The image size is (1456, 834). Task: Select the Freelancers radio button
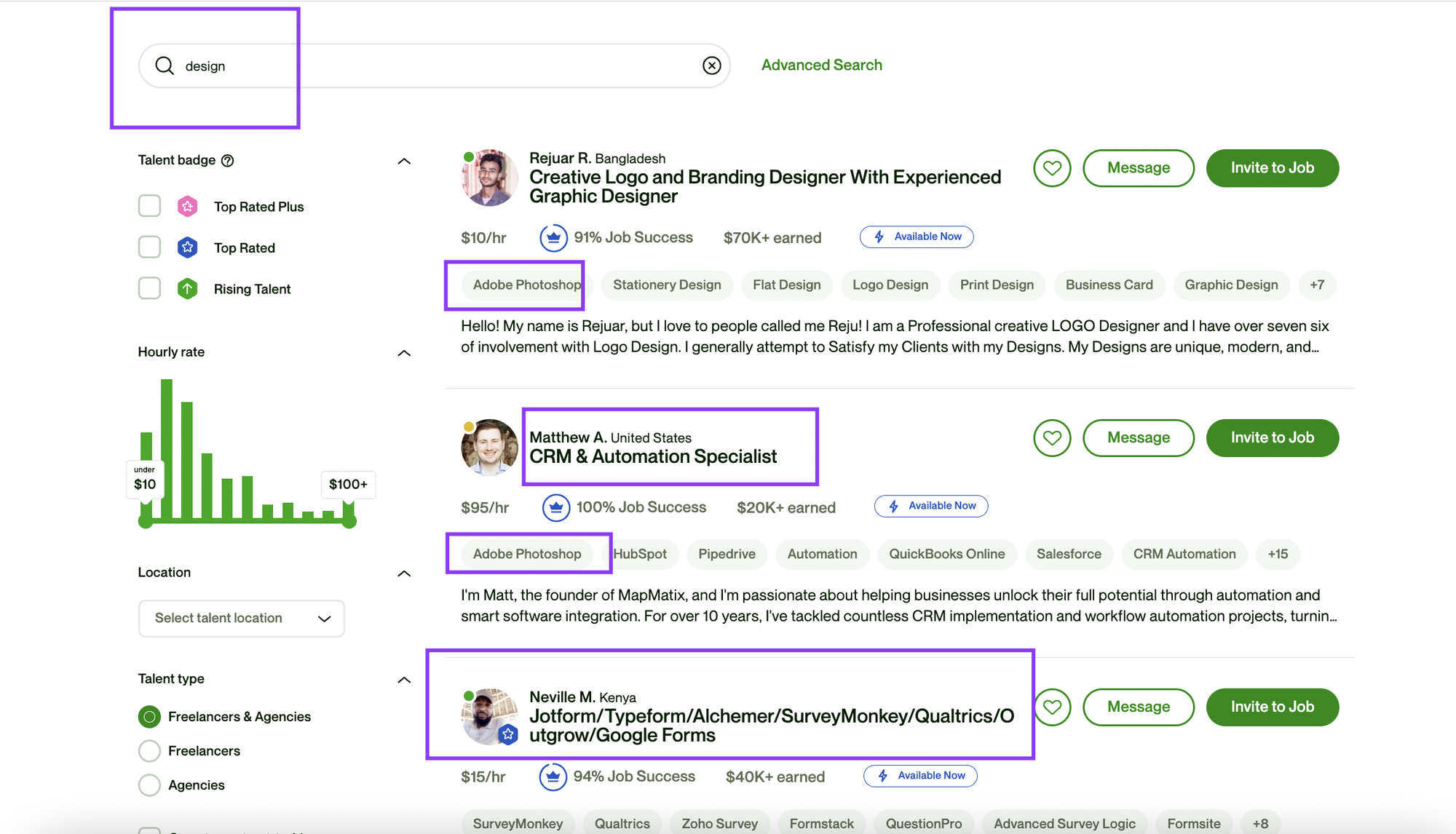tap(149, 750)
